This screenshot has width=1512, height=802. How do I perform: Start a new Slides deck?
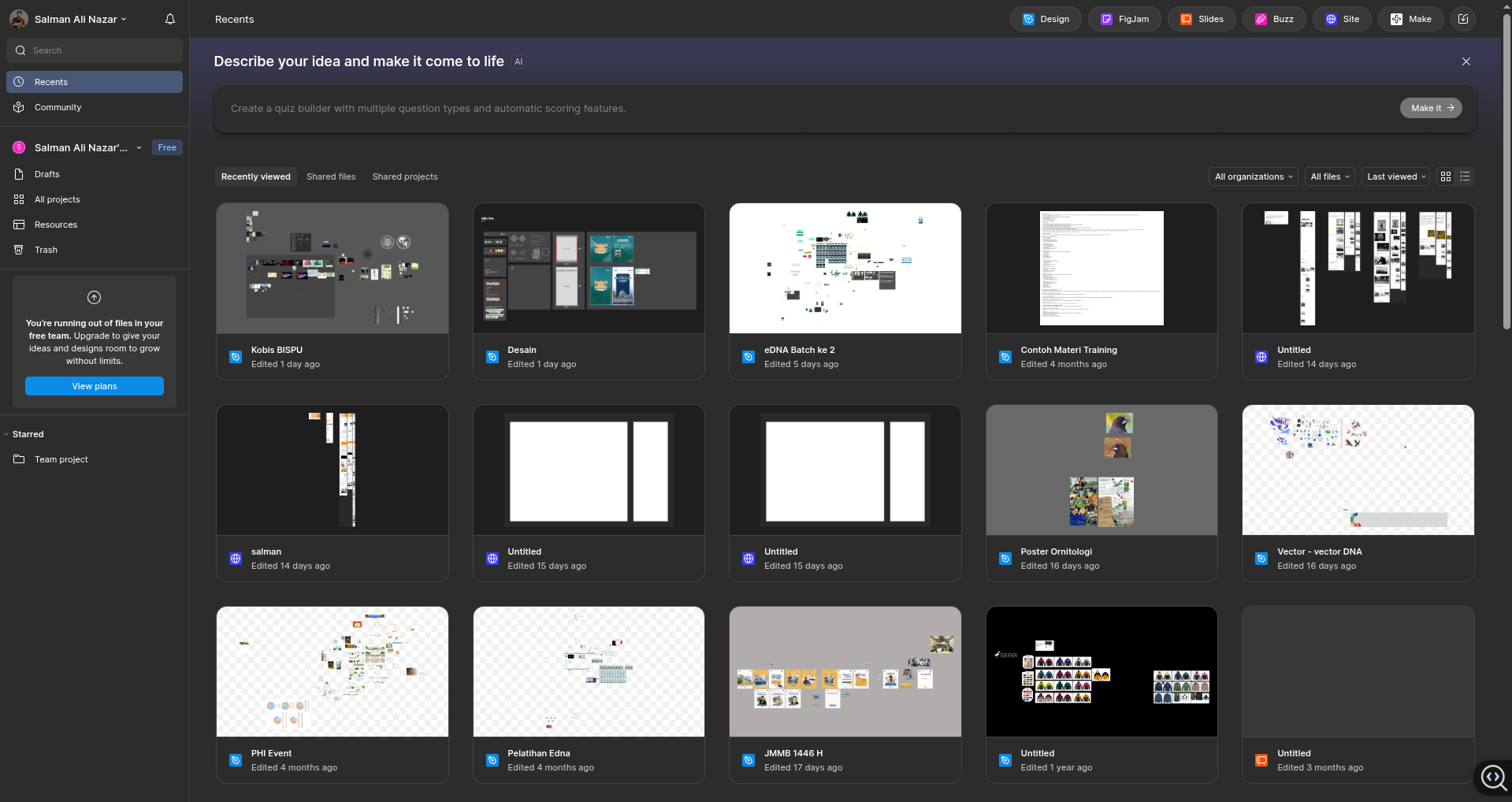(1201, 18)
